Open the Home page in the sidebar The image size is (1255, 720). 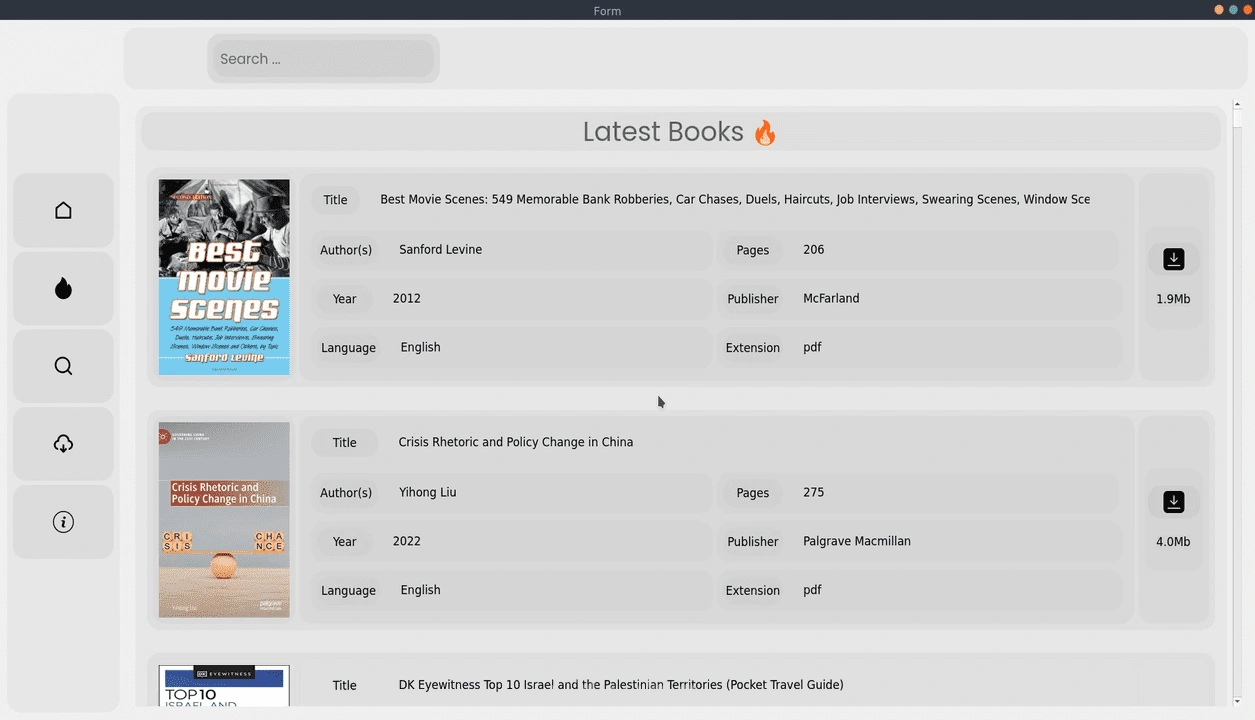63,210
